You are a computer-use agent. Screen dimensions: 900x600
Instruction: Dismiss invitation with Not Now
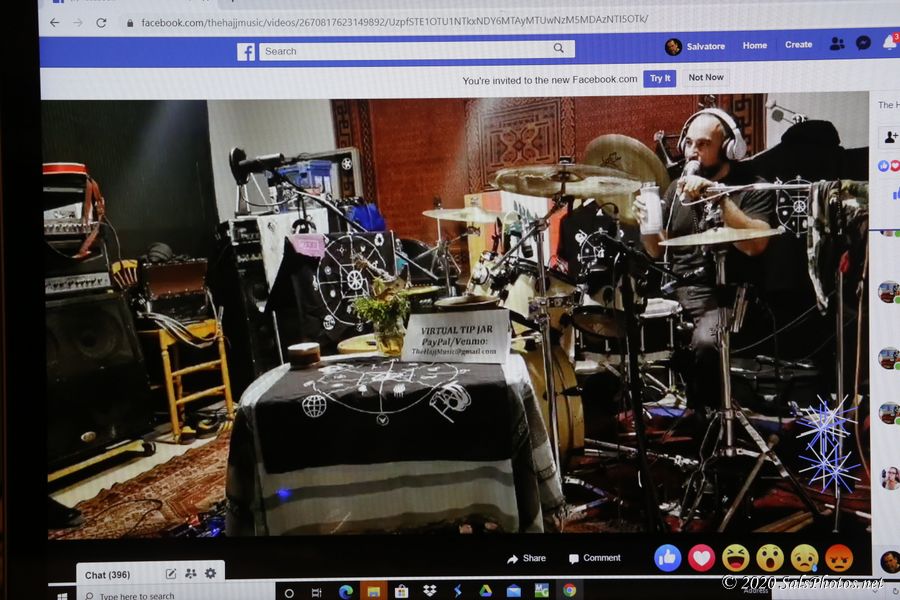coord(705,78)
